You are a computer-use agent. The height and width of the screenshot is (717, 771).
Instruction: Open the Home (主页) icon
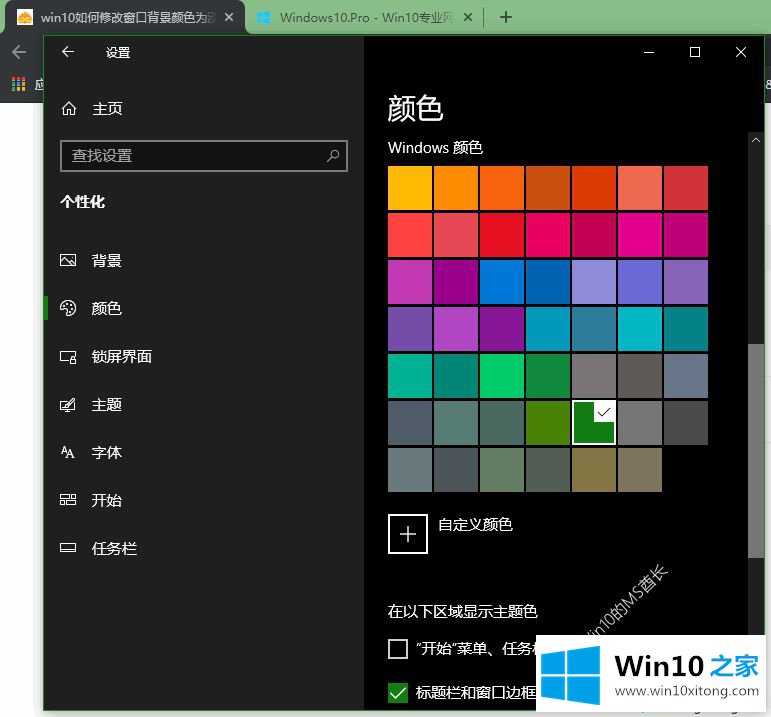69,108
